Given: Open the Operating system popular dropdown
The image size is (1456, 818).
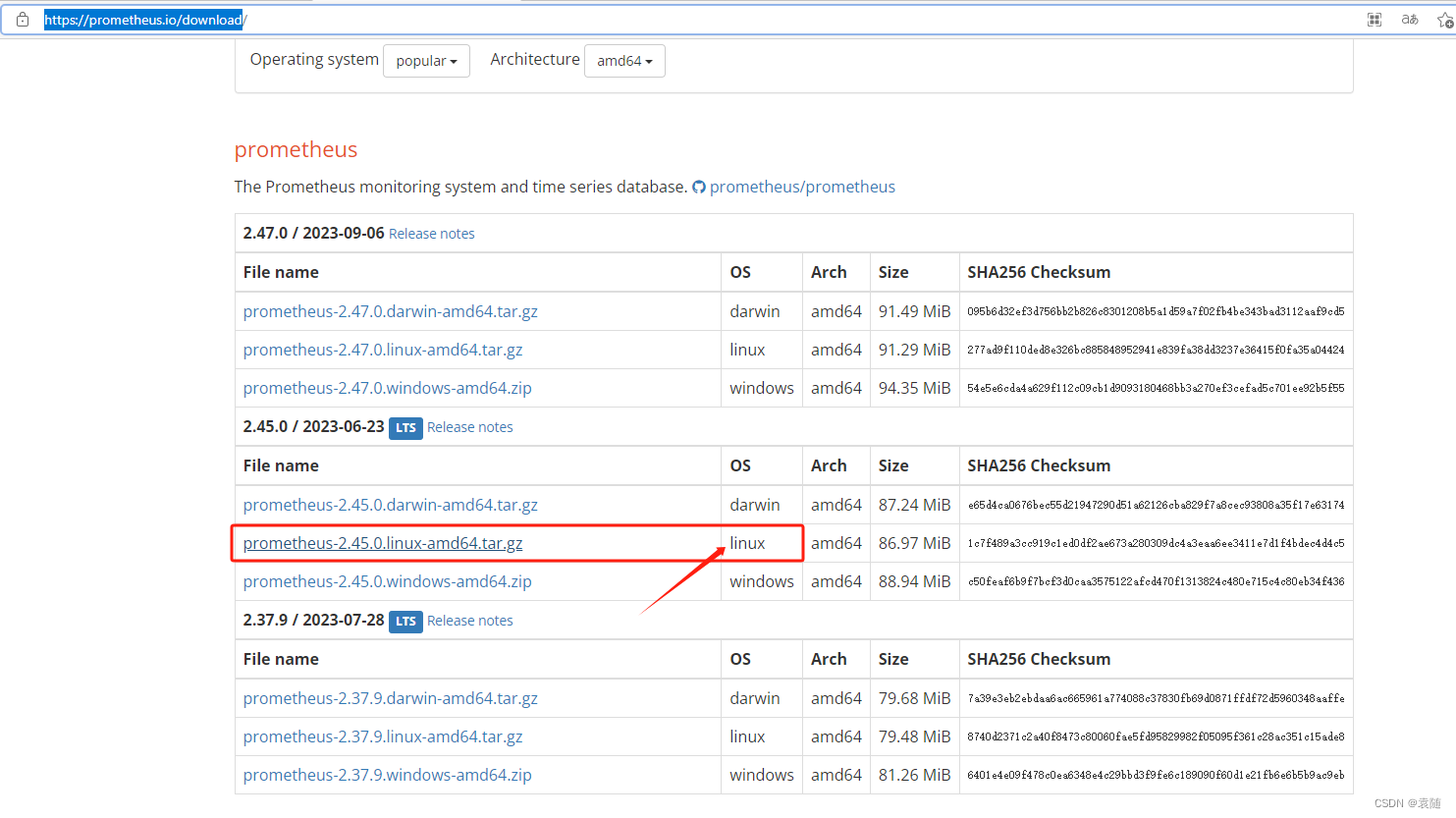Looking at the screenshot, I should pos(426,60).
